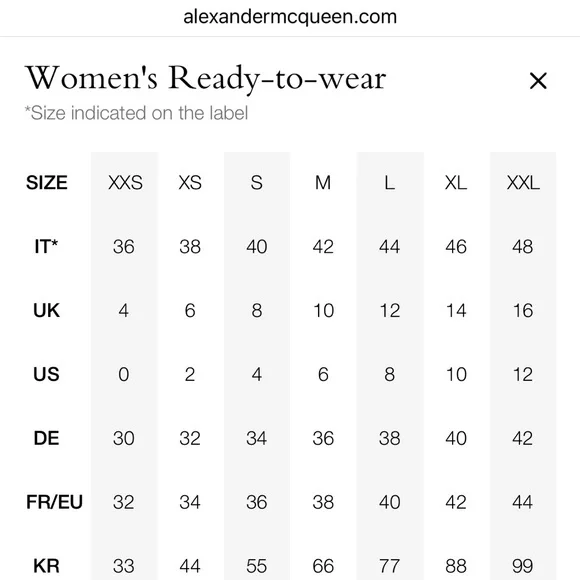Select the DE row label

coord(46,438)
